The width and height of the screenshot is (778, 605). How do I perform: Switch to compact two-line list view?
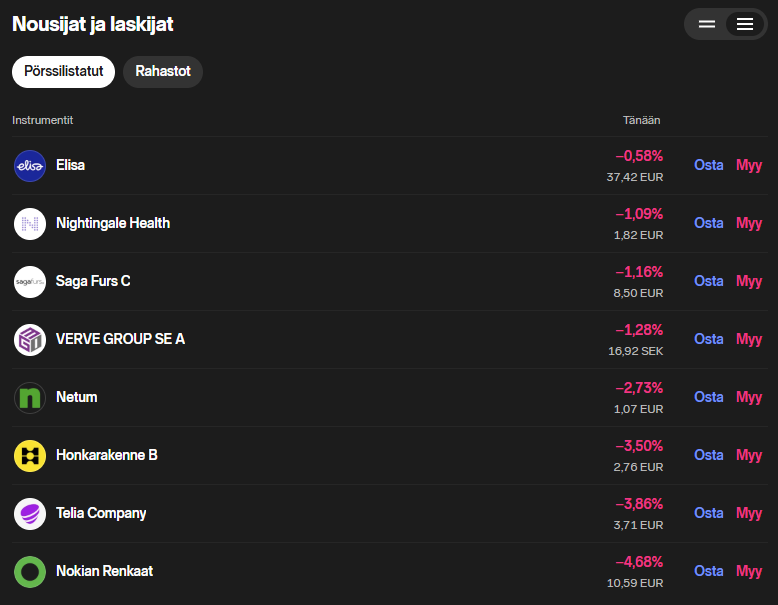point(707,24)
